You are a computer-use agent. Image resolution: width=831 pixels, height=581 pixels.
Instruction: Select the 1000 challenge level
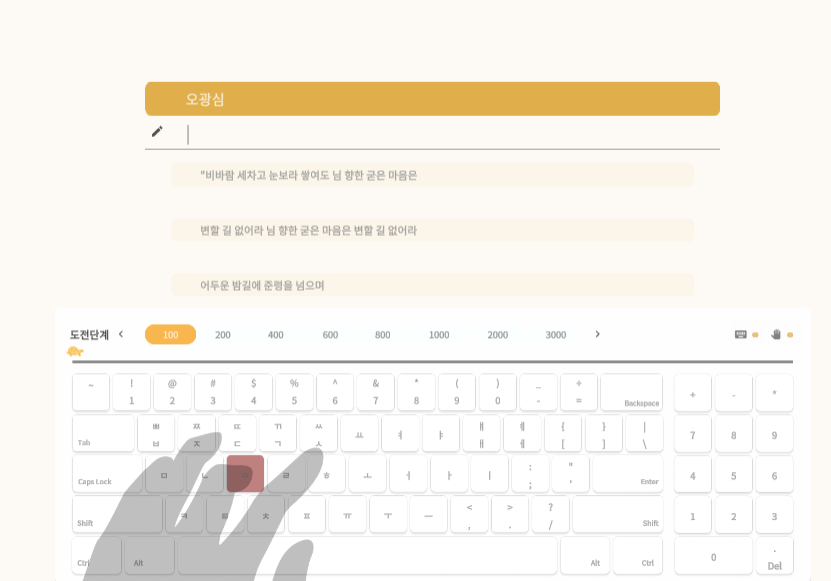(x=438, y=336)
